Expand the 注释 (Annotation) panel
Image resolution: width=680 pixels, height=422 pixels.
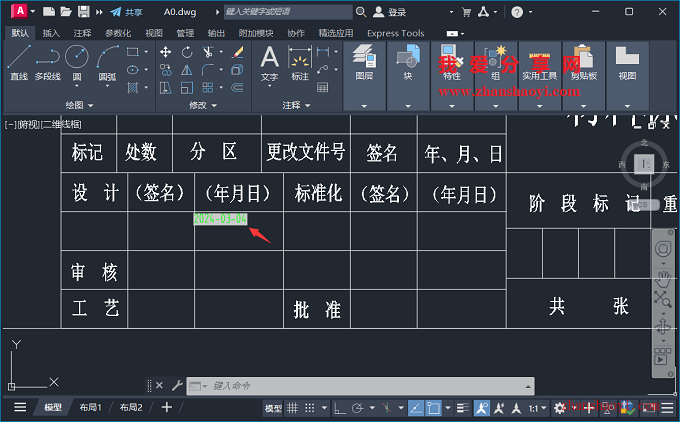pyautogui.click(x=296, y=105)
